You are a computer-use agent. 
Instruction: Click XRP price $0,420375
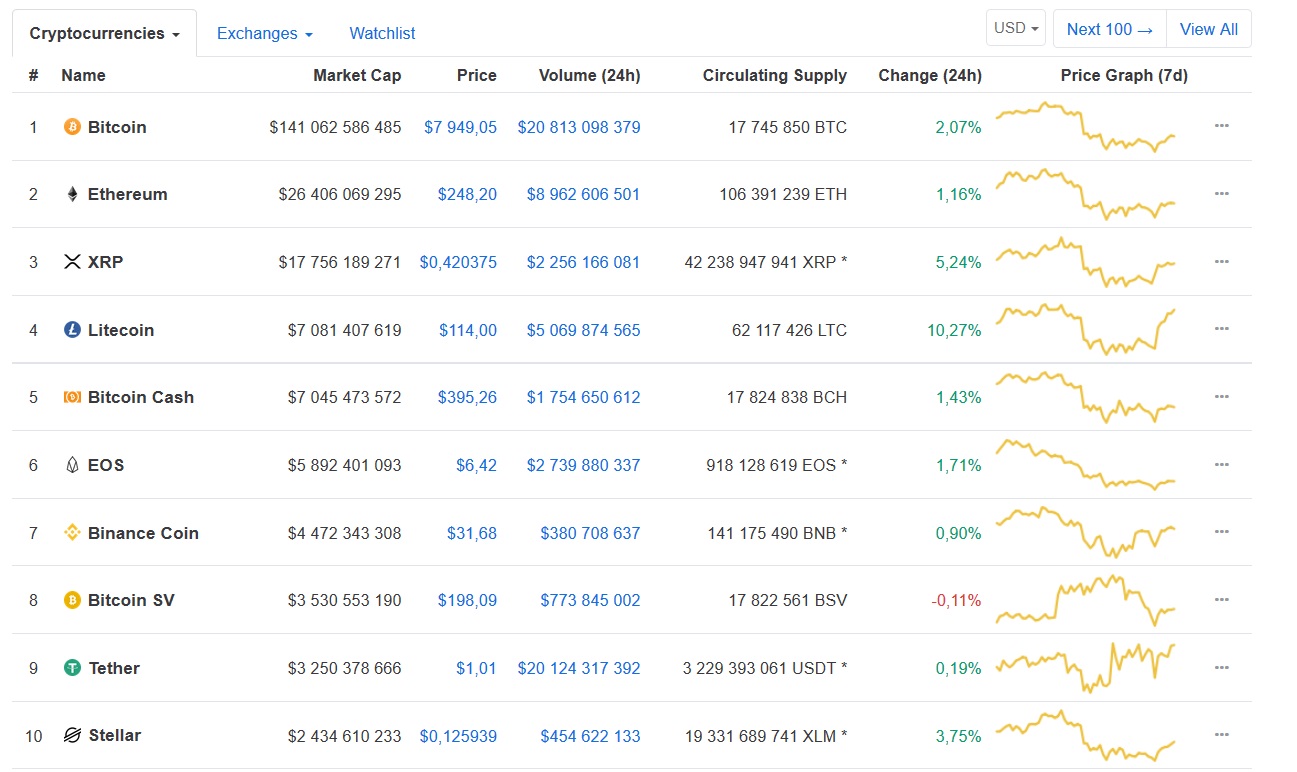[x=458, y=262]
